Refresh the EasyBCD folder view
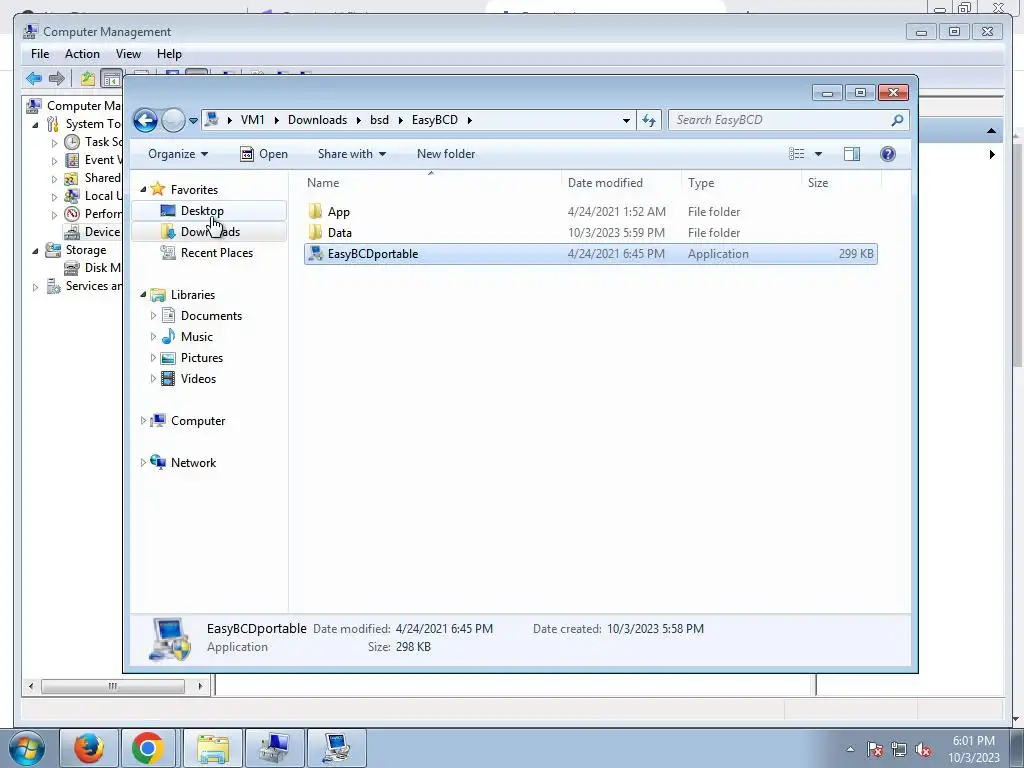The width and height of the screenshot is (1024, 768). [x=648, y=120]
